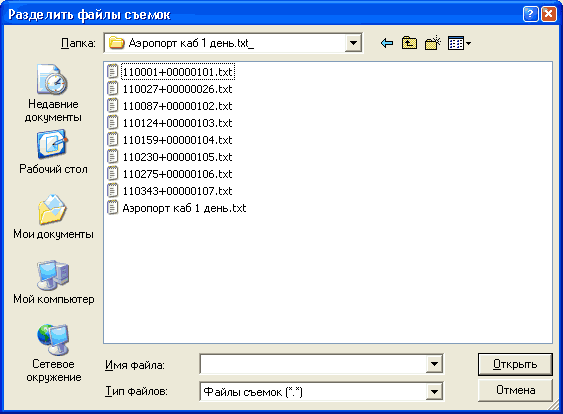Expand the Тип файлов dropdown
This screenshot has width=563, height=414.
434,391
